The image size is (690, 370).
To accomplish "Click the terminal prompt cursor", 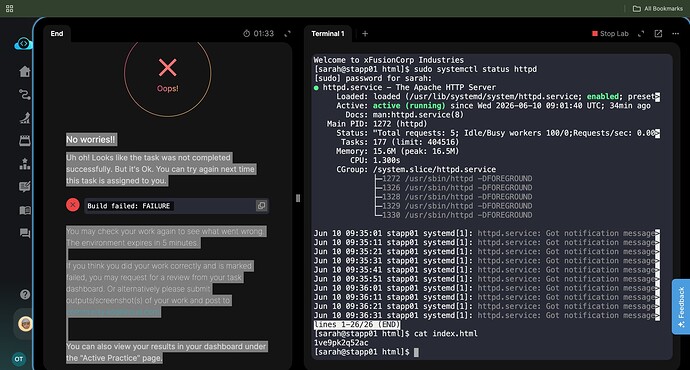I will pyautogui.click(x=416, y=352).
